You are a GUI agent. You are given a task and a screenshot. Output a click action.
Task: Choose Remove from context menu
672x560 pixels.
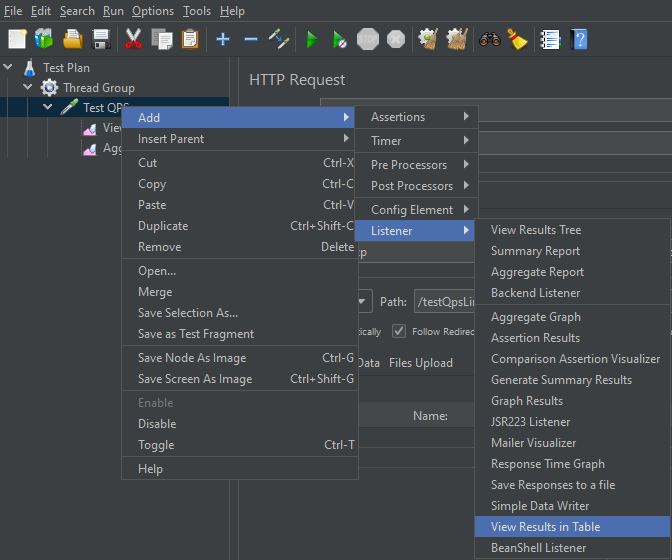click(240, 247)
